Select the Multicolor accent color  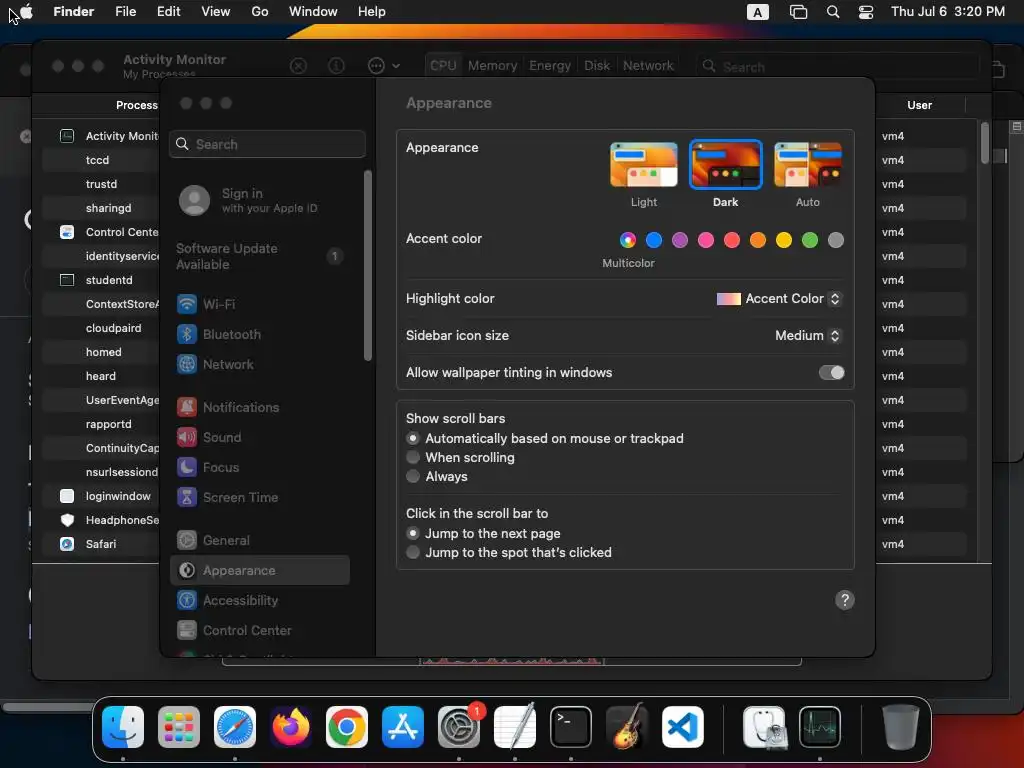628,240
